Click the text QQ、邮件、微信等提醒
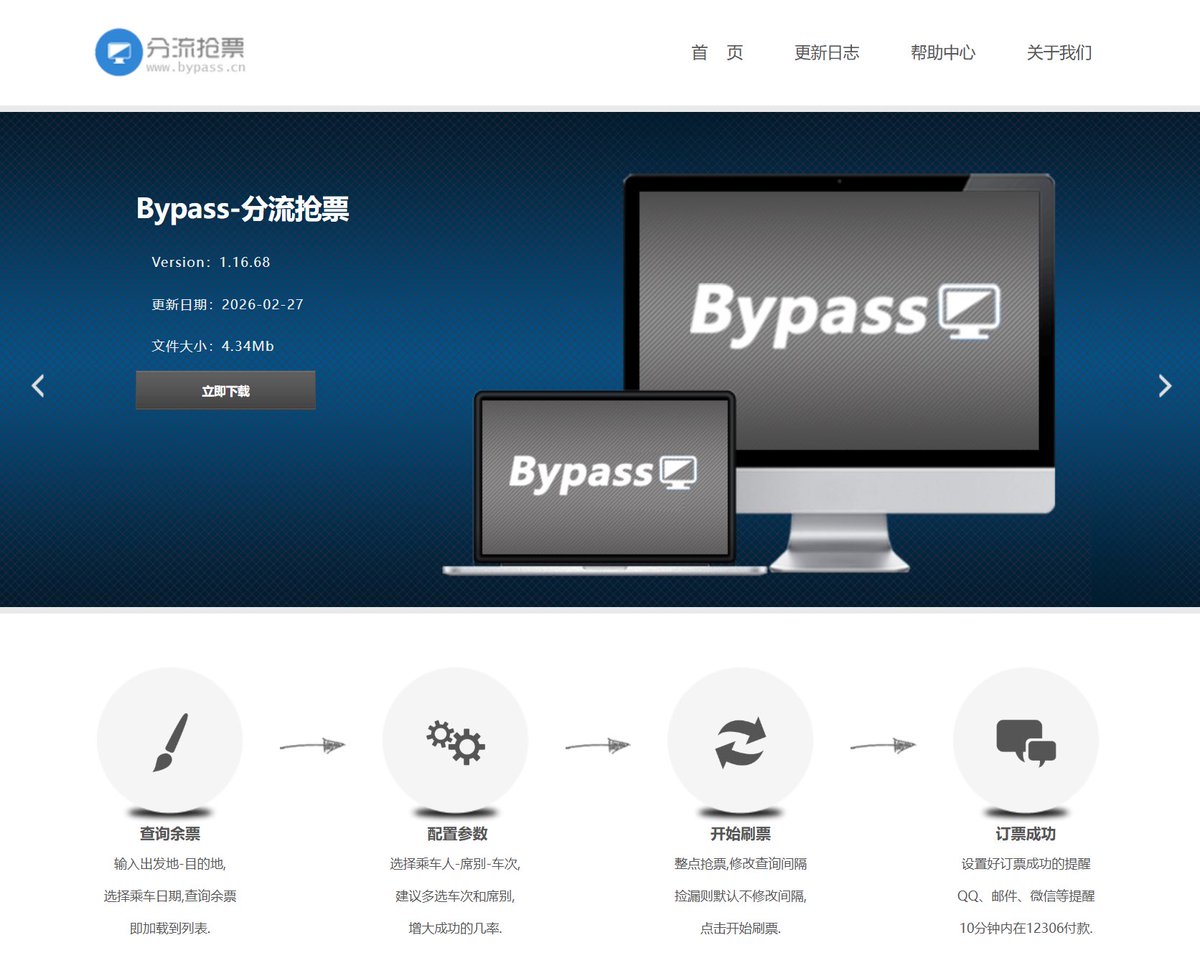1200x963 pixels. pos(1026,896)
